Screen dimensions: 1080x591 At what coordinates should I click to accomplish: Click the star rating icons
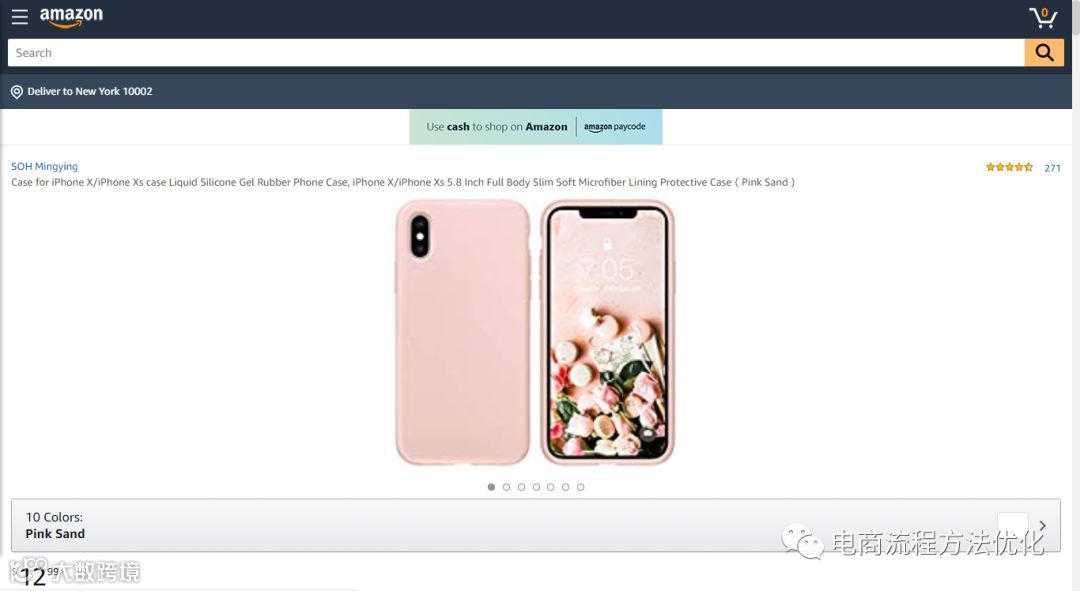click(x=1009, y=167)
